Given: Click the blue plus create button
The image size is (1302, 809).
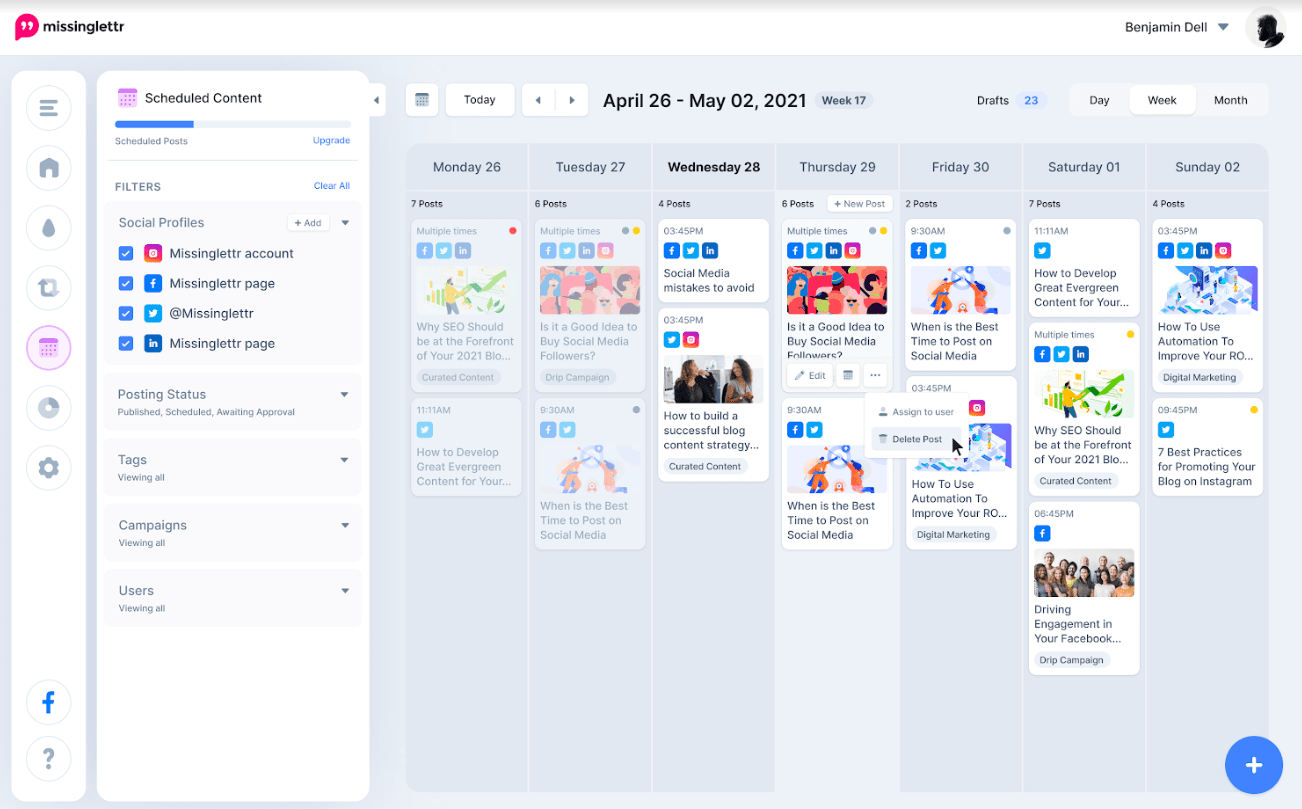Looking at the screenshot, I should pyautogui.click(x=1254, y=765).
